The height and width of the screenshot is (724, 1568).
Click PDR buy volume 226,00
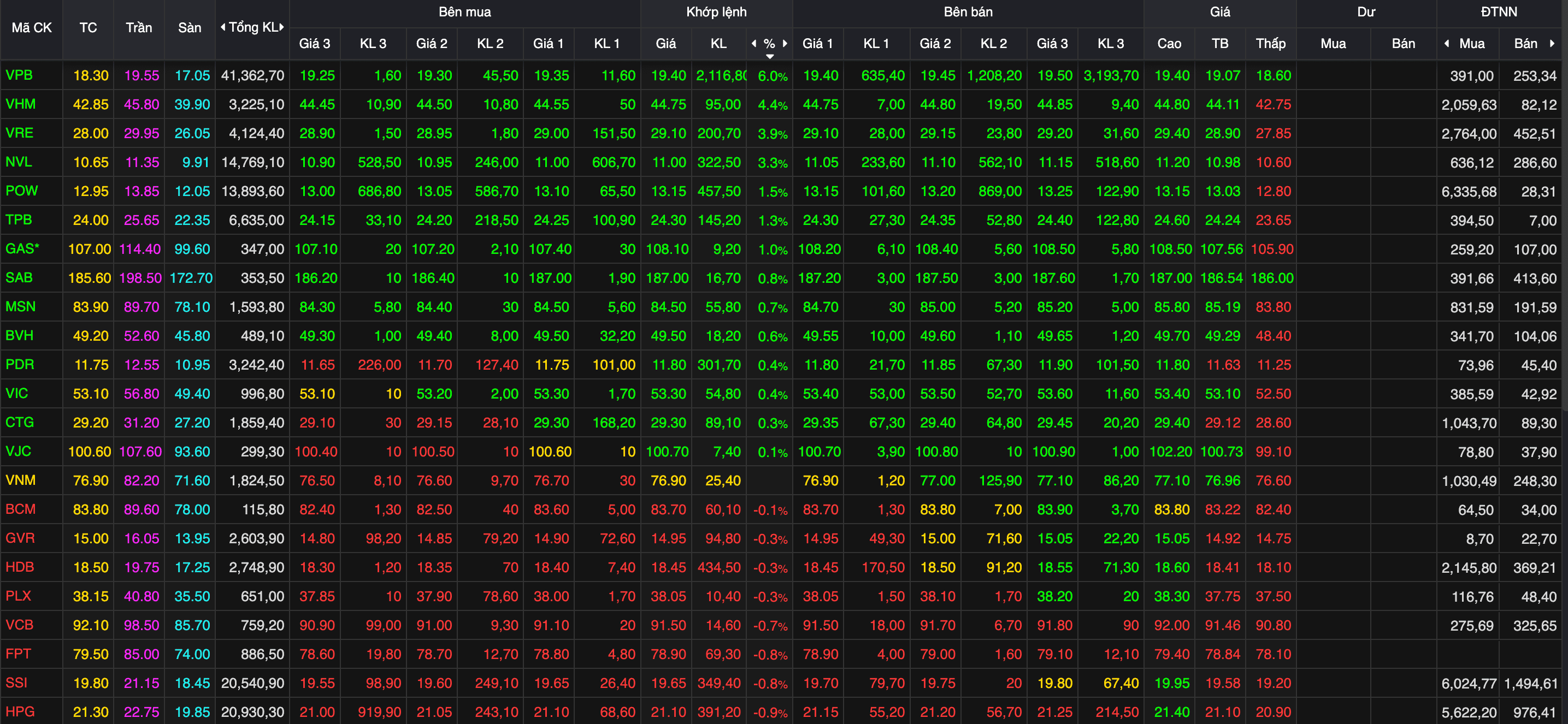(379, 365)
